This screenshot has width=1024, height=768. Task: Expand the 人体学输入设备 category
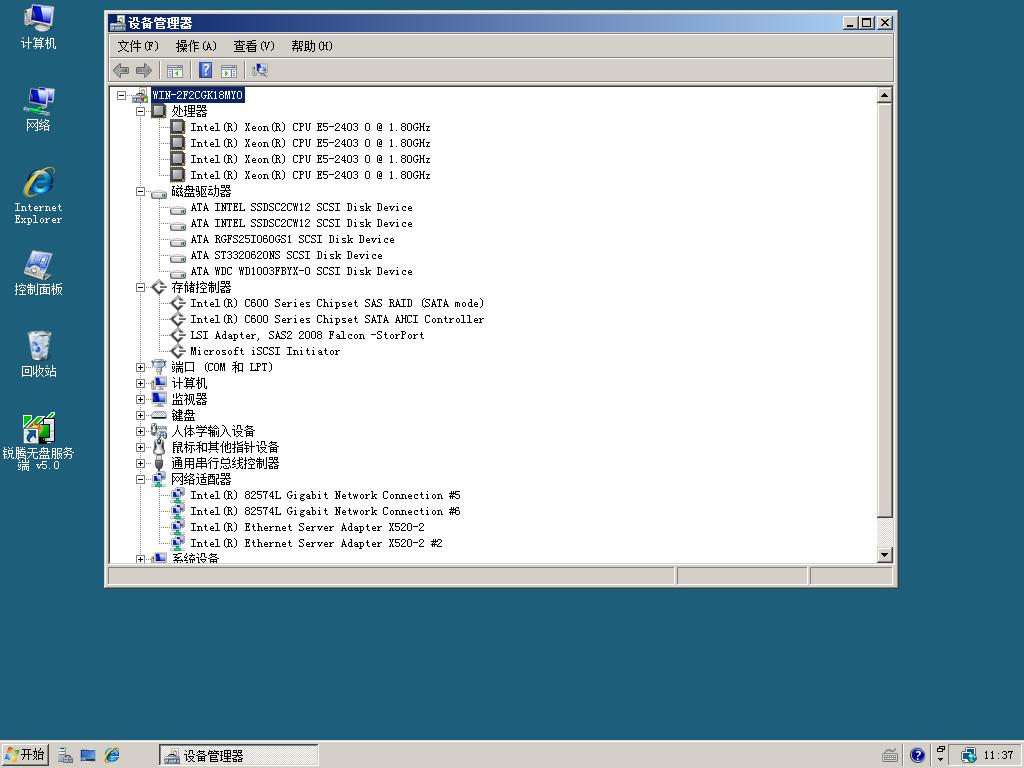pyautogui.click(x=140, y=431)
